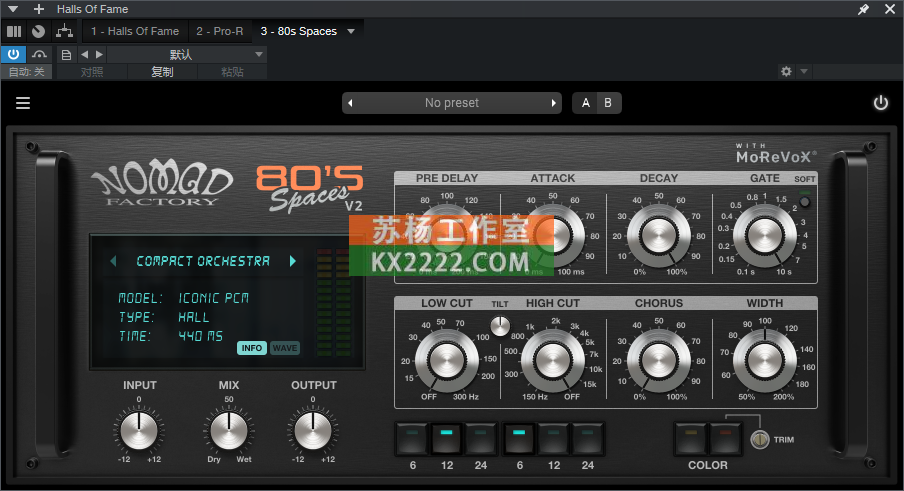Open the No preset selector
The image size is (904, 491).
point(452,103)
